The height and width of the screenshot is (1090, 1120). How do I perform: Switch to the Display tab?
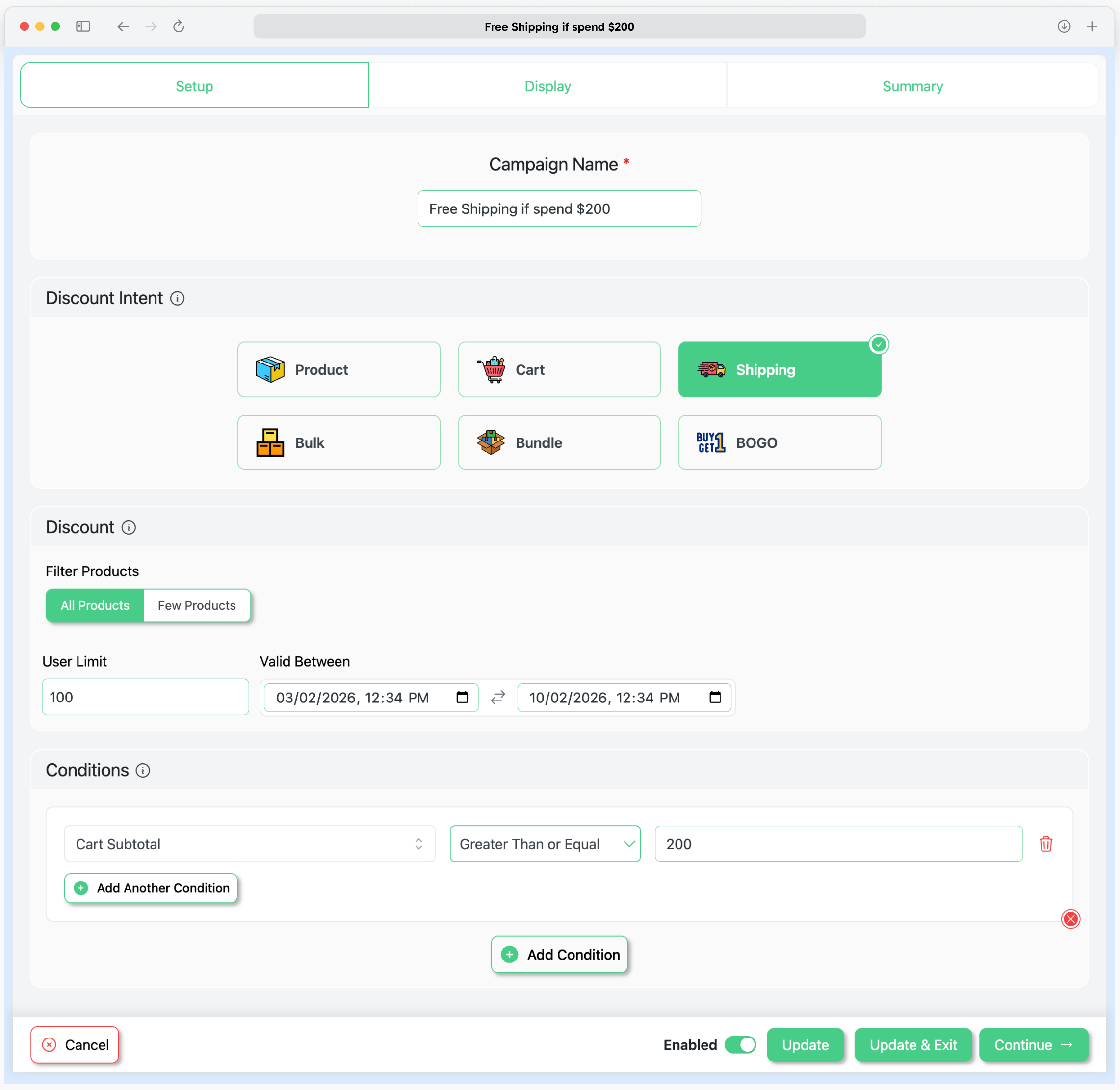(547, 86)
